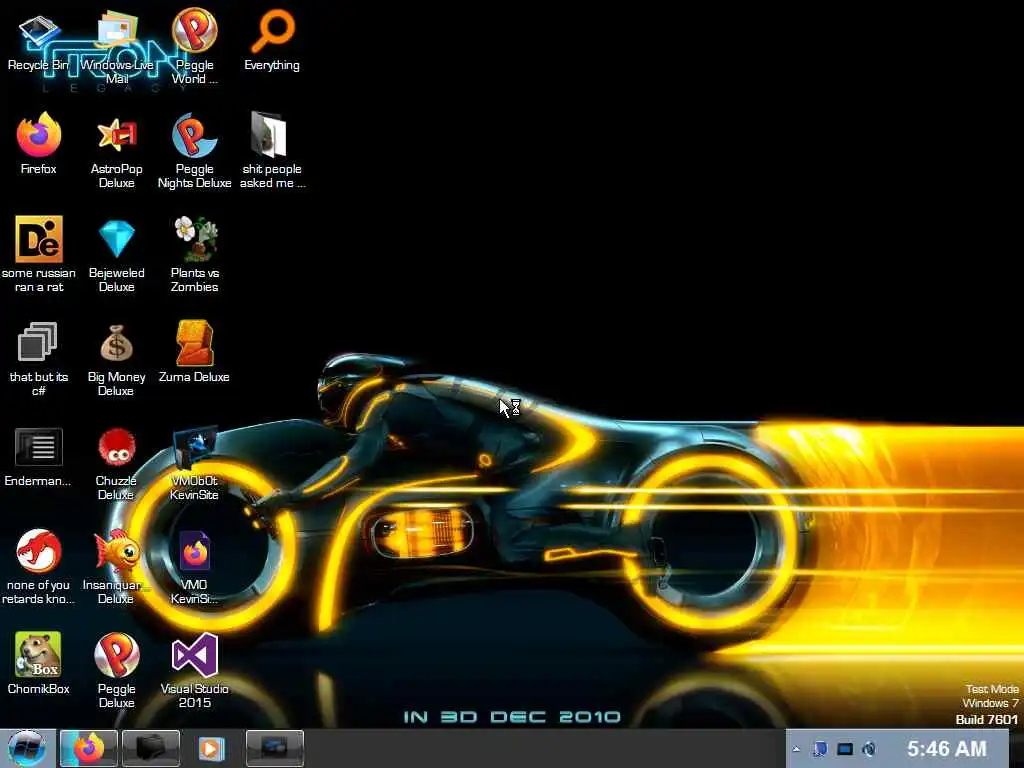Select Peggle Deluxe desktop icon
This screenshot has width=1024, height=768.
[x=117, y=654]
